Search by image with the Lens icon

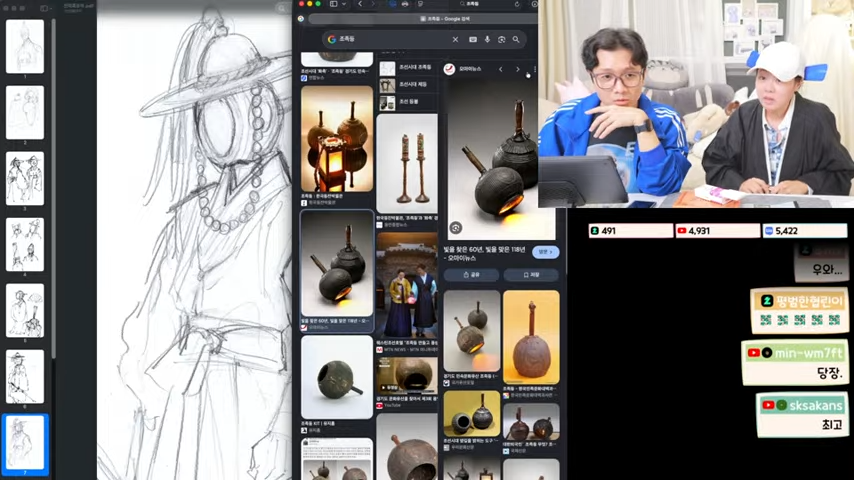[502, 39]
